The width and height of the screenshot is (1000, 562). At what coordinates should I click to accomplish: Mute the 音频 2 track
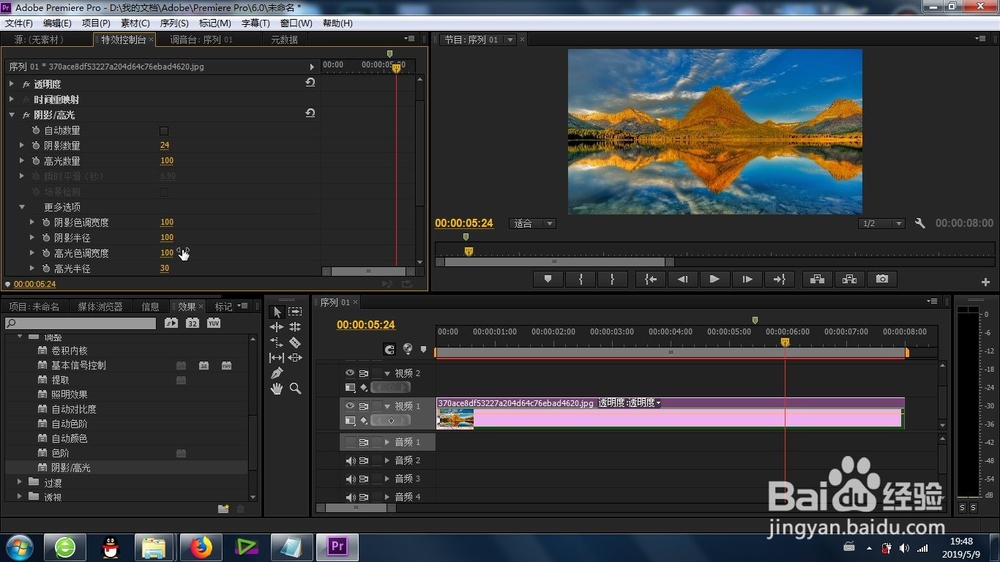click(x=350, y=461)
